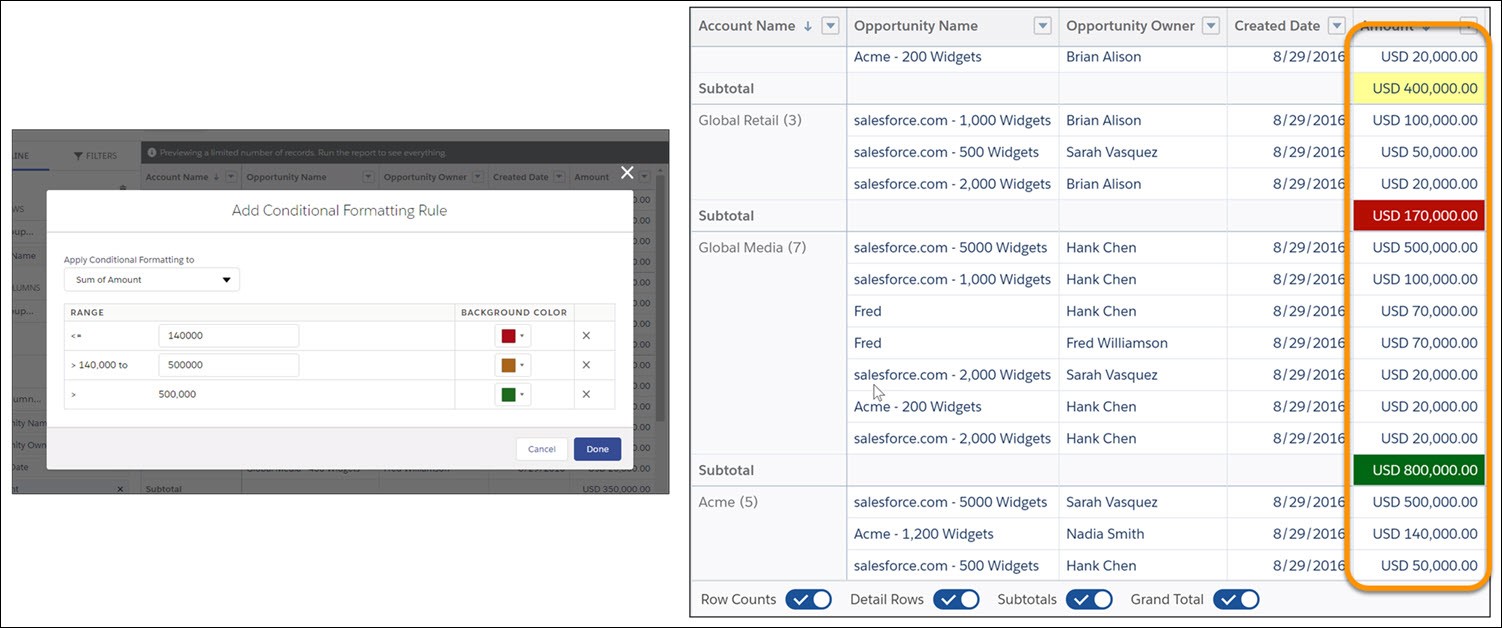This screenshot has height=628, width=1502.
Task: Close the Add Conditional Formatting Rule dialog
Action: pyautogui.click(x=627, y=173)
